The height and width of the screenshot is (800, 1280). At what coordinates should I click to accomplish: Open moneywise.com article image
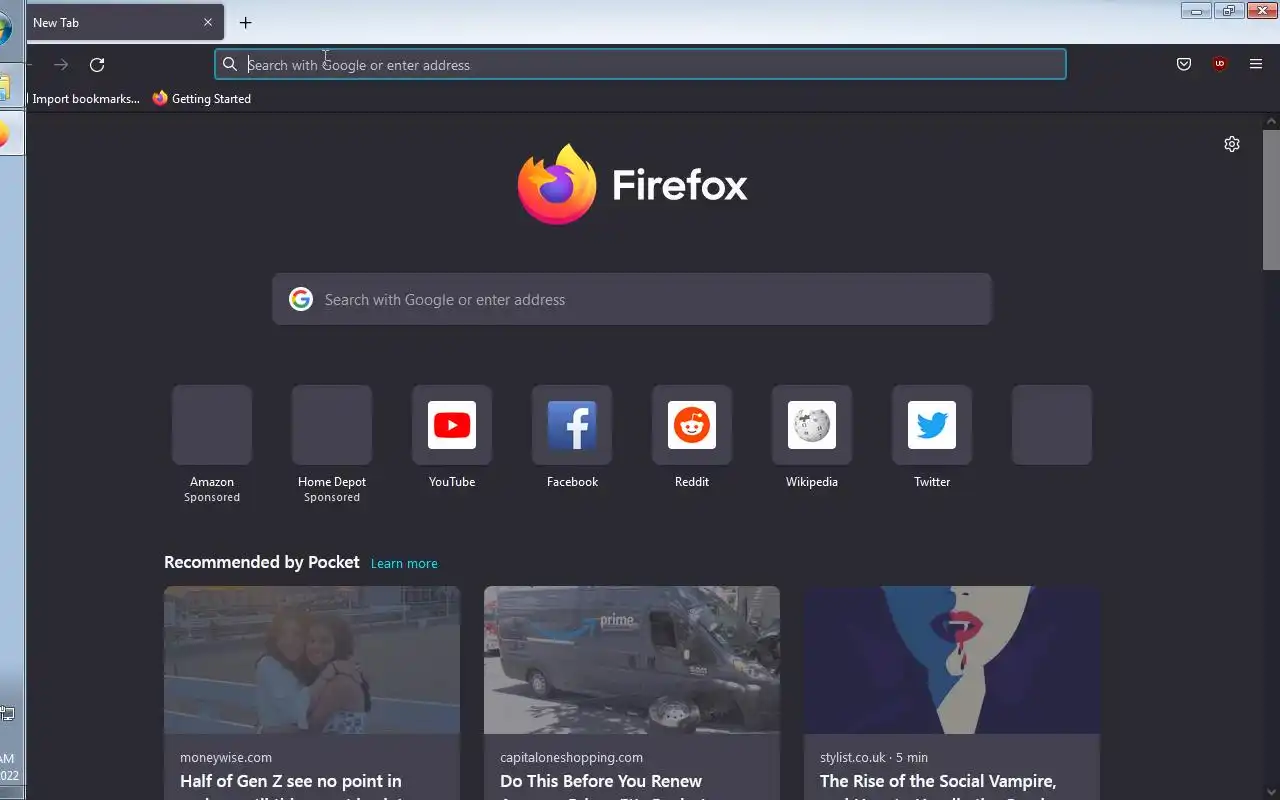(312, 660)
